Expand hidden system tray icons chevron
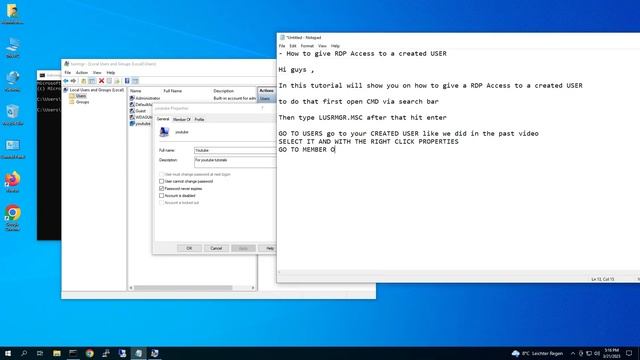Screen dimensions: 640x360 pos(573,353)
